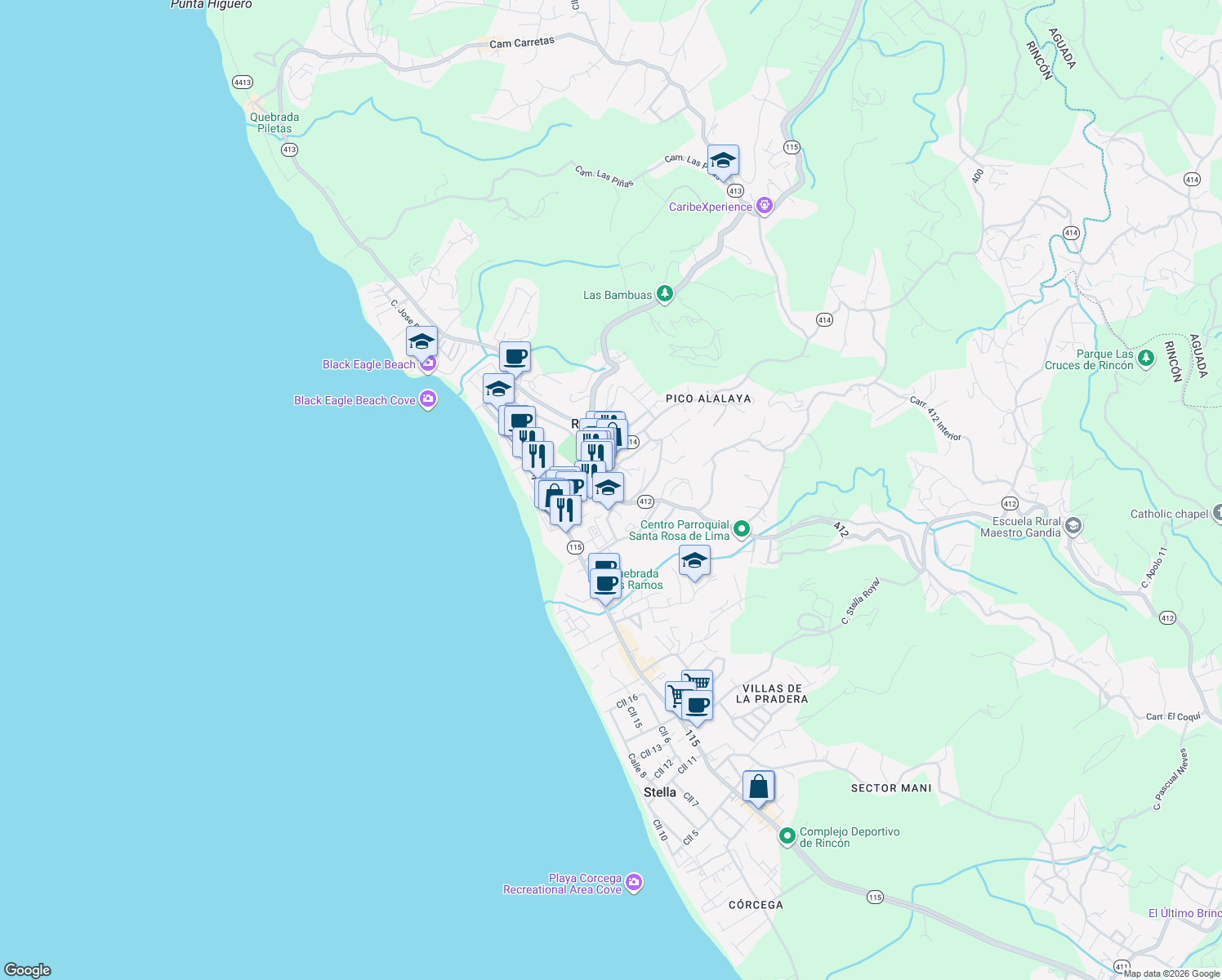Select the shopping cart marker near Villas de la Pradera
The image size is (1222, 980).
[698, 680]
